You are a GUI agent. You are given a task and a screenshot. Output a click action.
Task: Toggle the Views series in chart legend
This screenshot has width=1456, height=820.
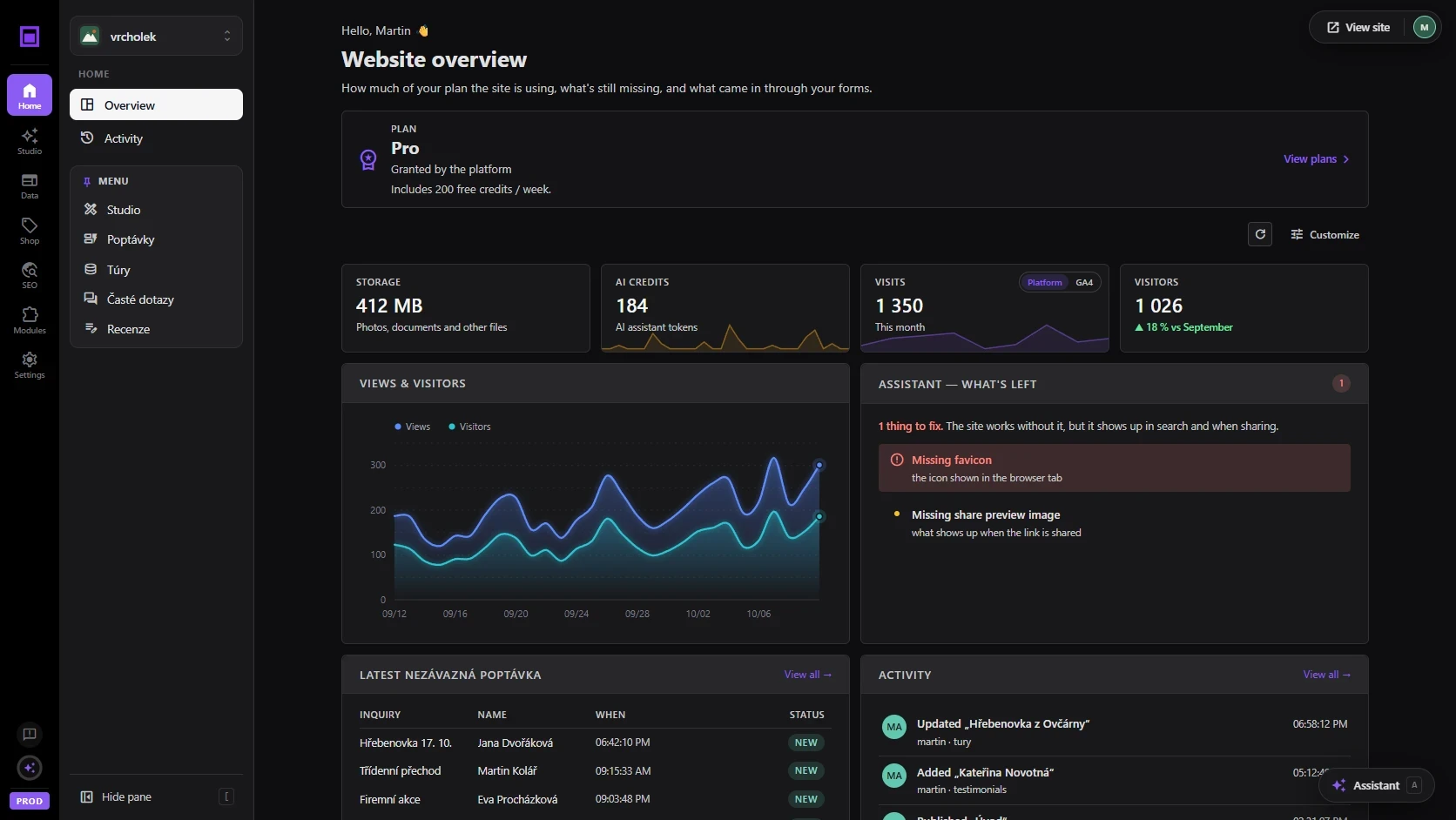click(x=413, y=427)
